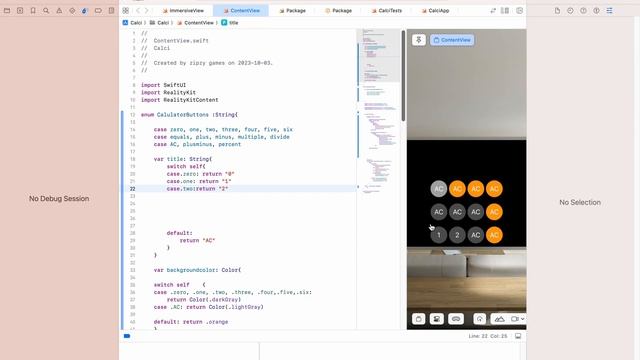This screenshot has height=360, width=640.
Task: Tap the orange AC key in the 1-2 row
Action: tap(494, 235)
